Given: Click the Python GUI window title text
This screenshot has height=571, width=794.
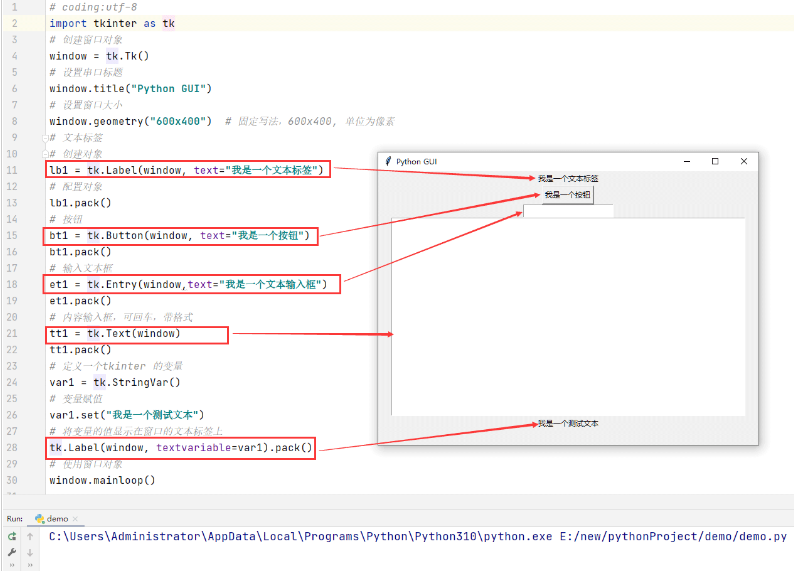Looking at the screenshot, I should pos(416,161).
